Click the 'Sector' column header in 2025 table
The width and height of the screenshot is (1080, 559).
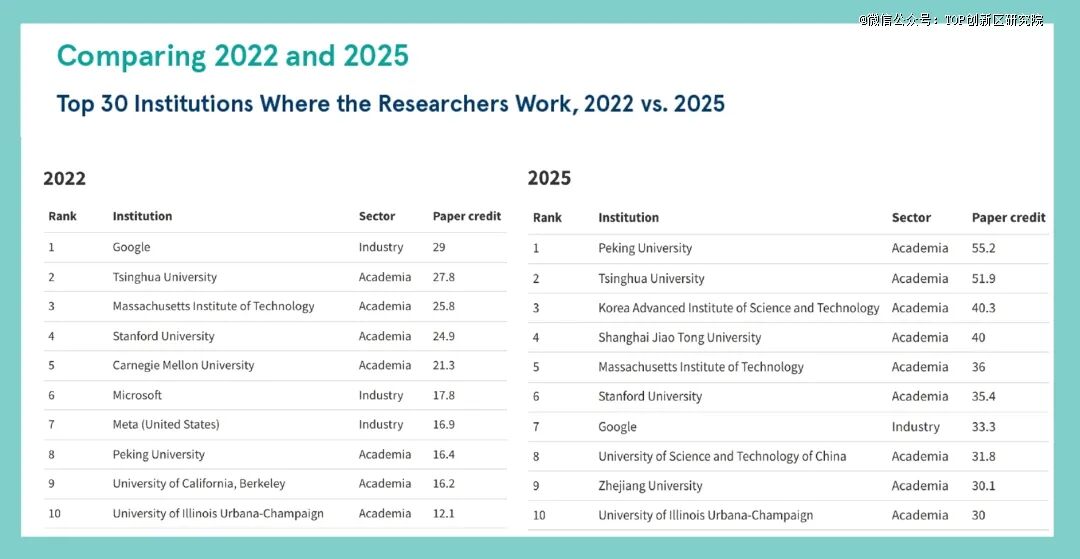pyautogui.click(x=911, y=218)
